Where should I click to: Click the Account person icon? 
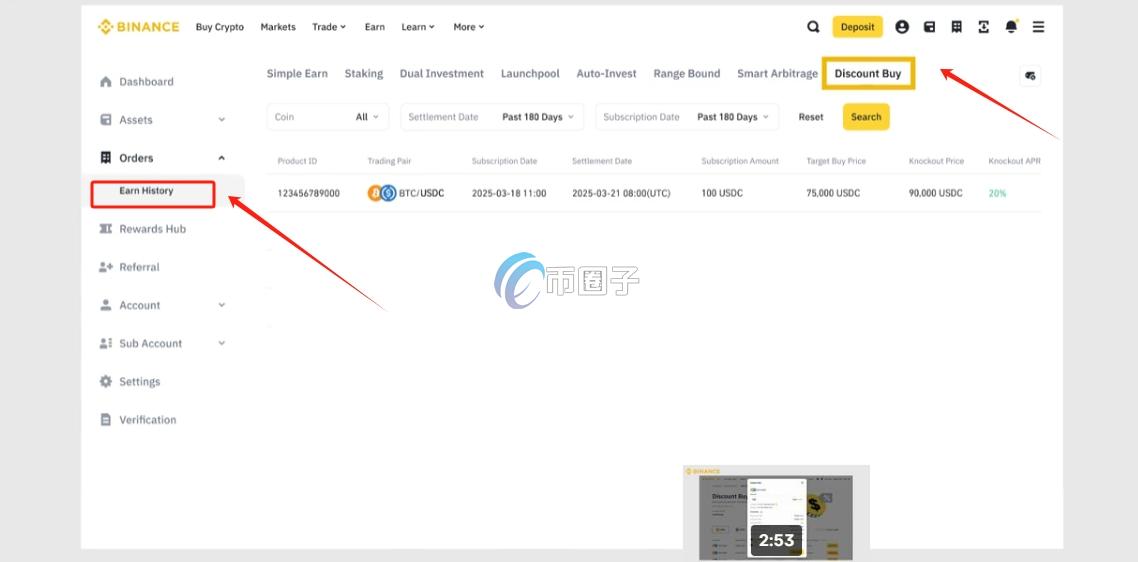coord(106,305)
